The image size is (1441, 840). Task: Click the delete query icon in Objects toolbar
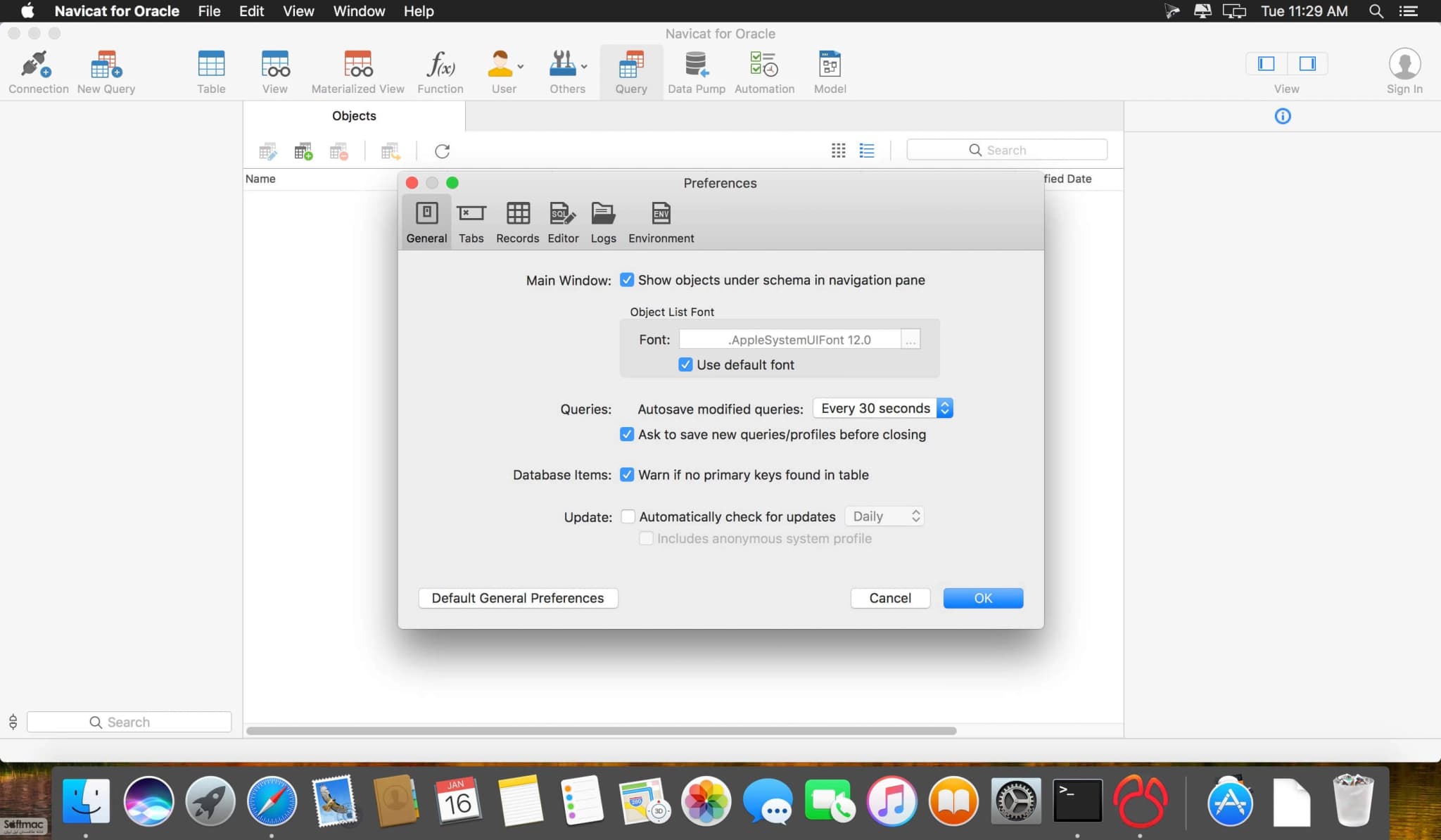click(338, 151)
